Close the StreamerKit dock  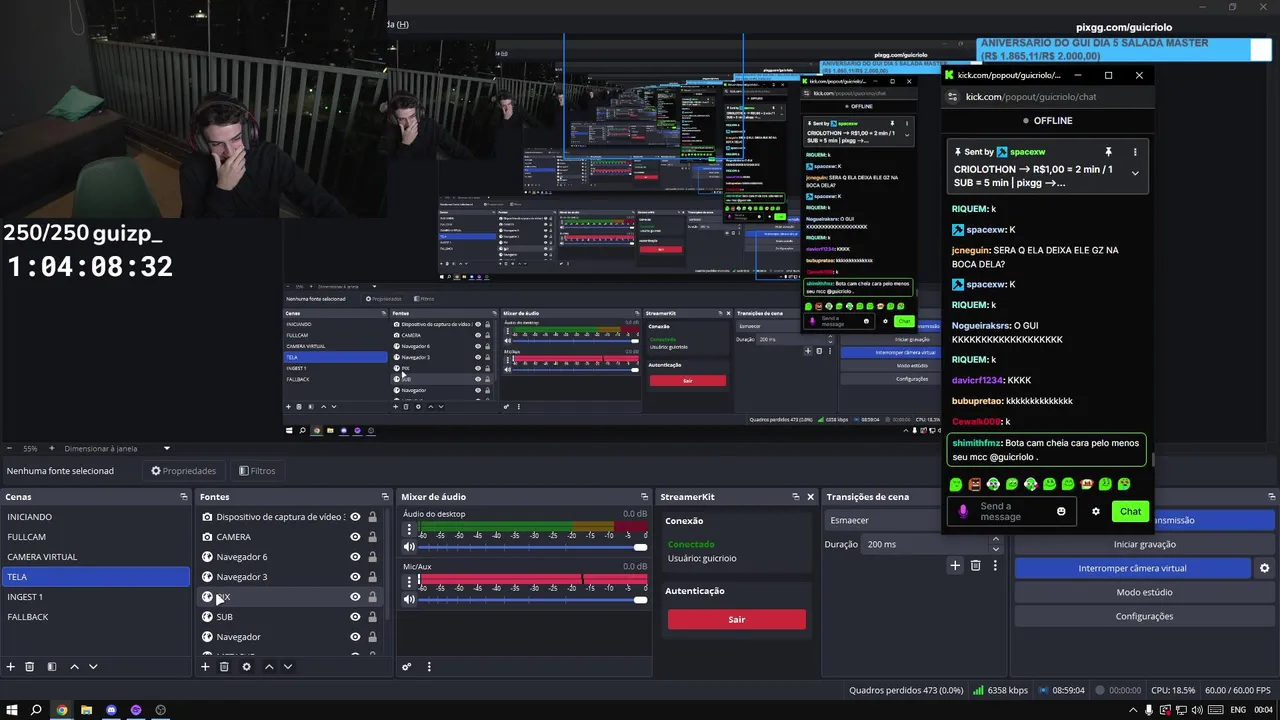click(811, 497)
